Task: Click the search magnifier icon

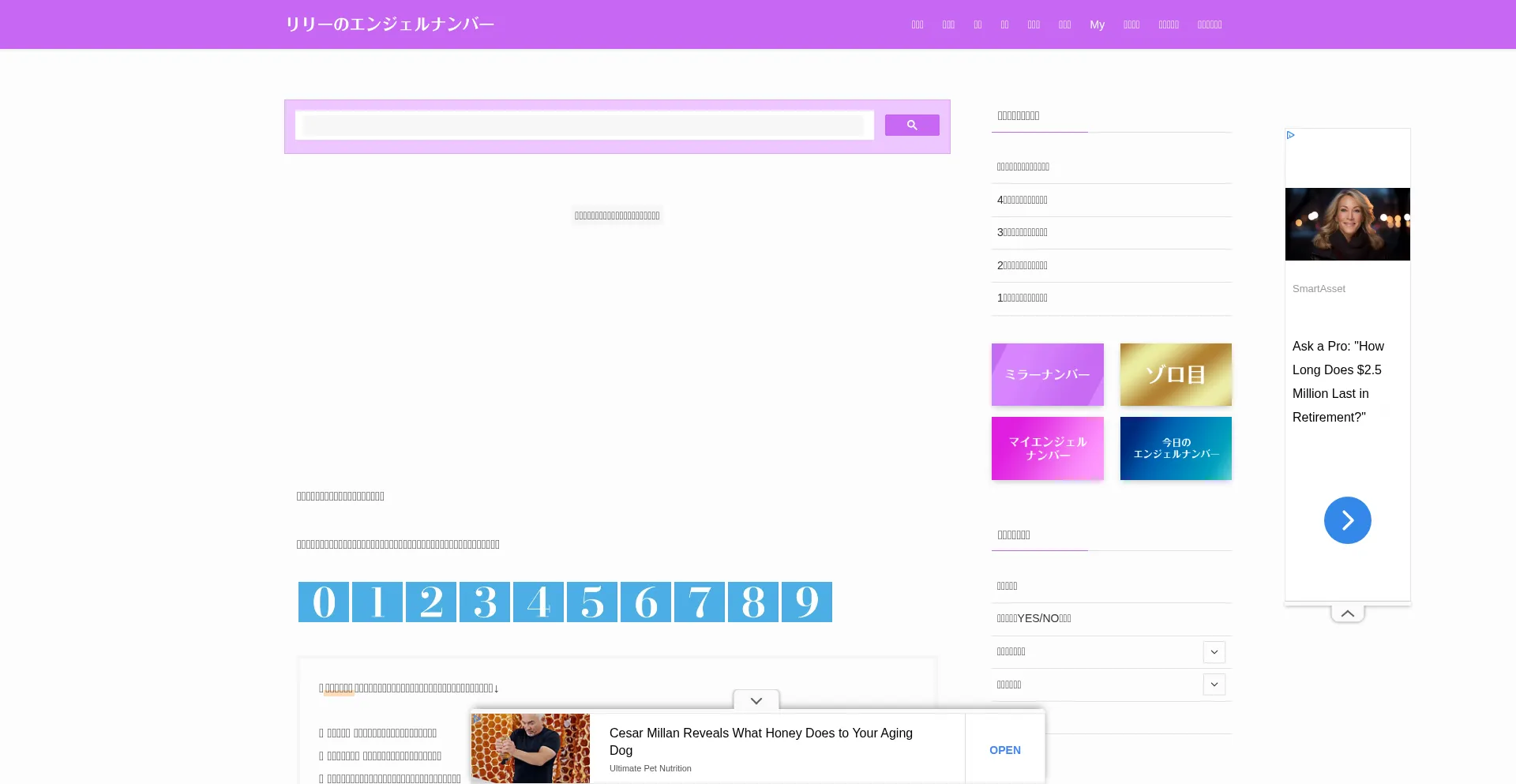Action: click(x=911, y=125)
